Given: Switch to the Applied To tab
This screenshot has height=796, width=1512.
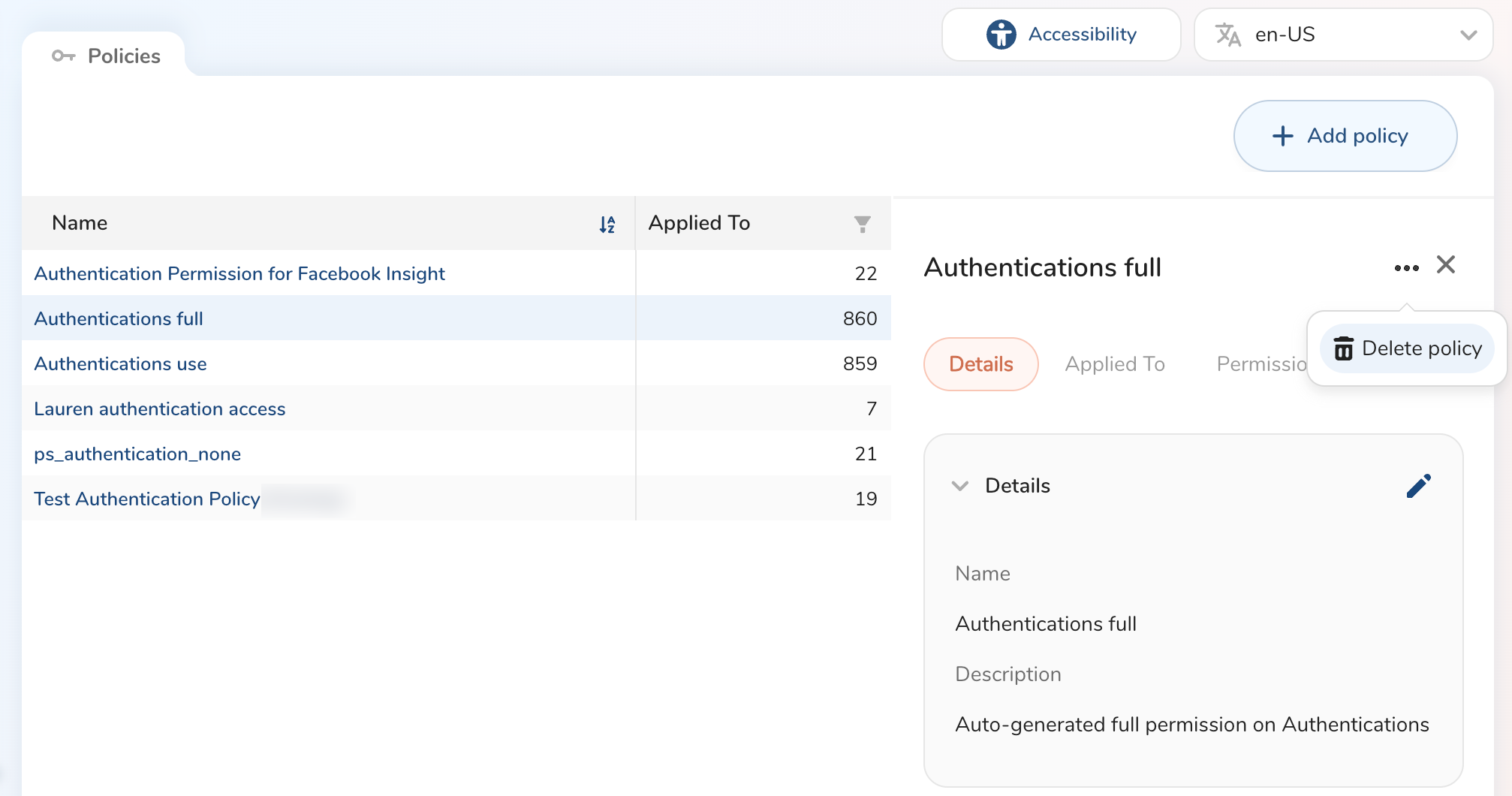Looking at the screenshot, I should 1114,364.
